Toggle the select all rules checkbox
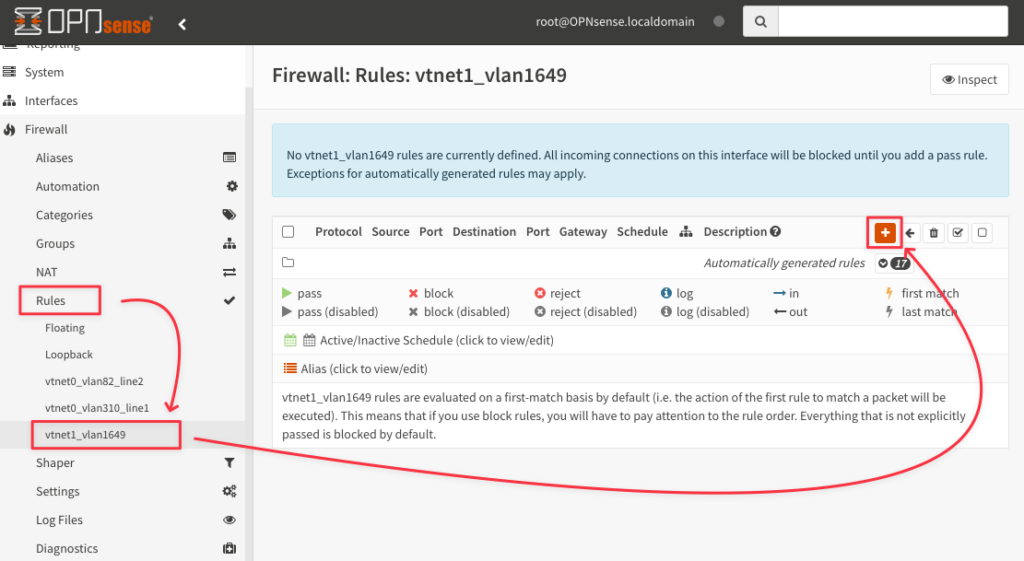Viewport: 1024px width, 561px height. tap(288, 232)
